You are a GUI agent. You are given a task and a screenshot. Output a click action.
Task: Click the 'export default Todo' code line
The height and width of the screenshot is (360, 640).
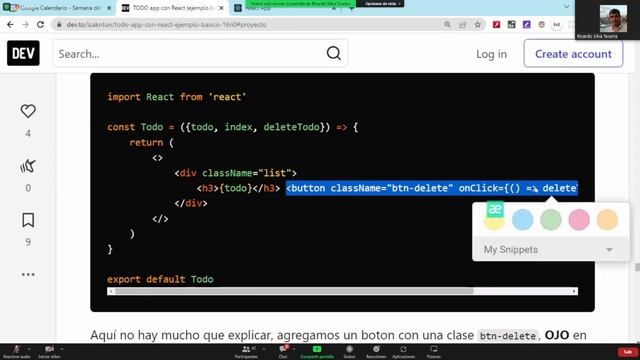click(x=160, y=279)
